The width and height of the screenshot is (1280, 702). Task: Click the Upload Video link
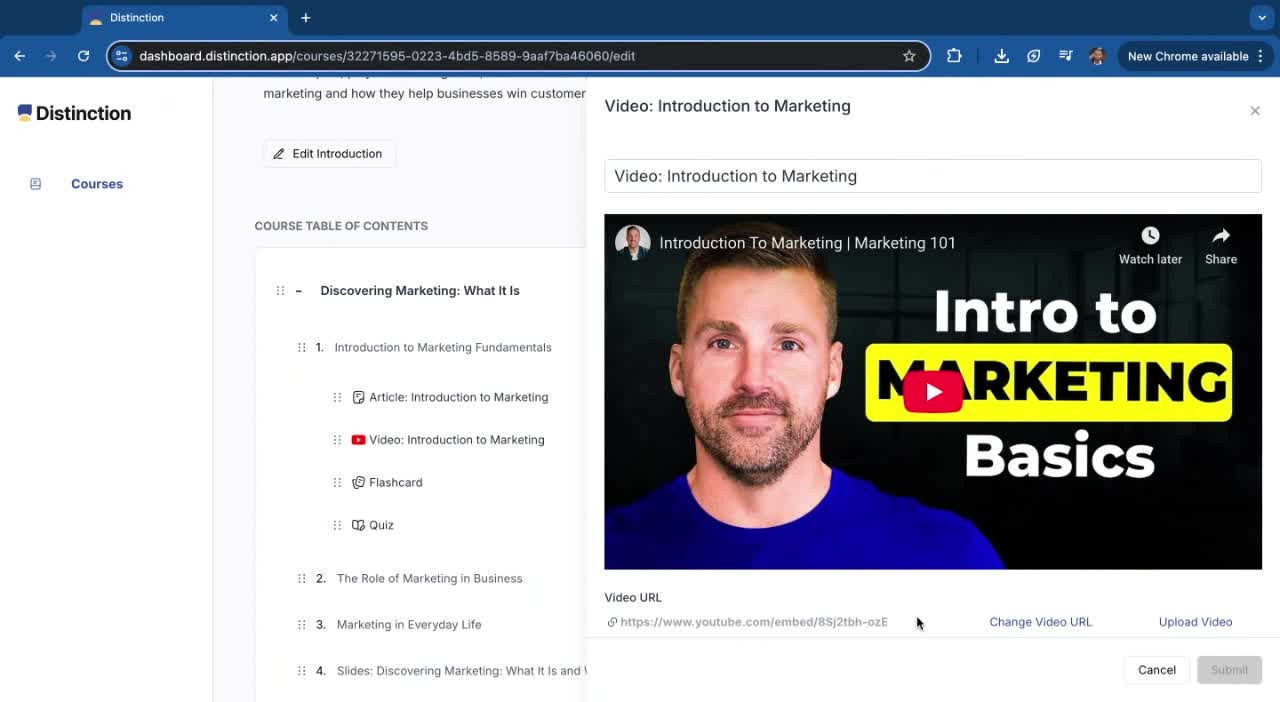1194,622
